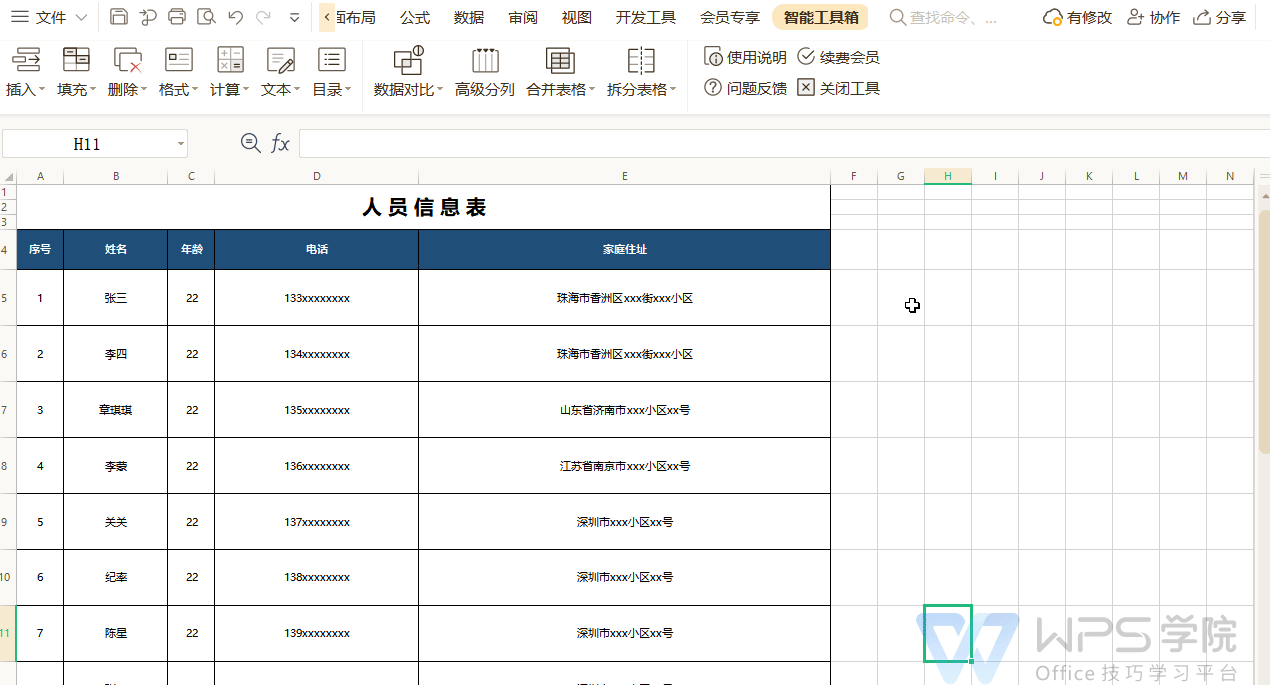The image size is (1270, 685).
Task: Open the 填充 dropdown arrow
Action: (x=93, y=90)
